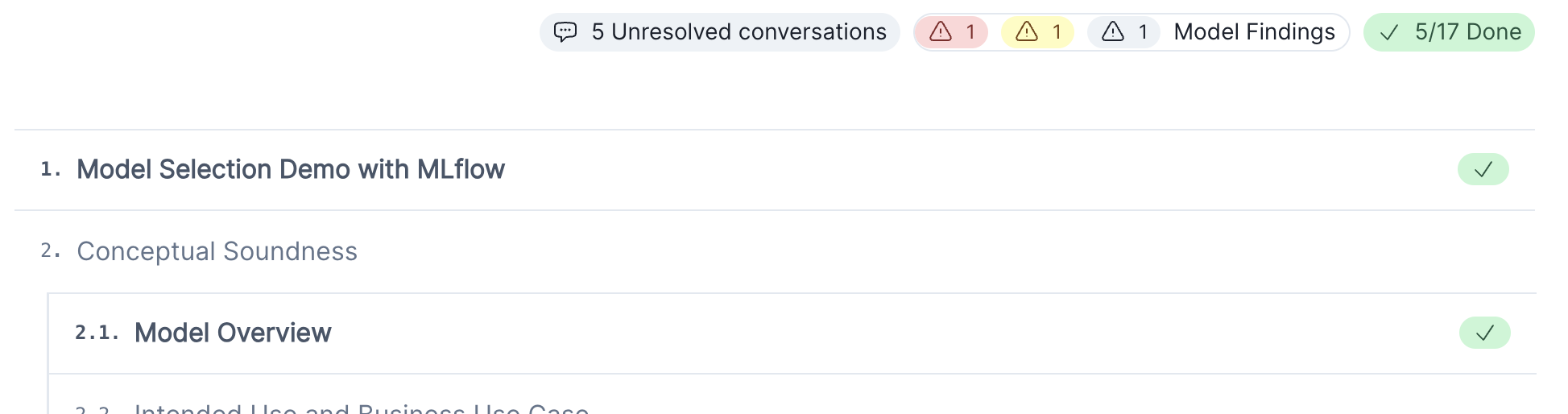The height and width of the screenshot is (414, 1568).
Task: Click the yellow warning triangle icon
Action: pyautogui.click(x=1027, y=32)
